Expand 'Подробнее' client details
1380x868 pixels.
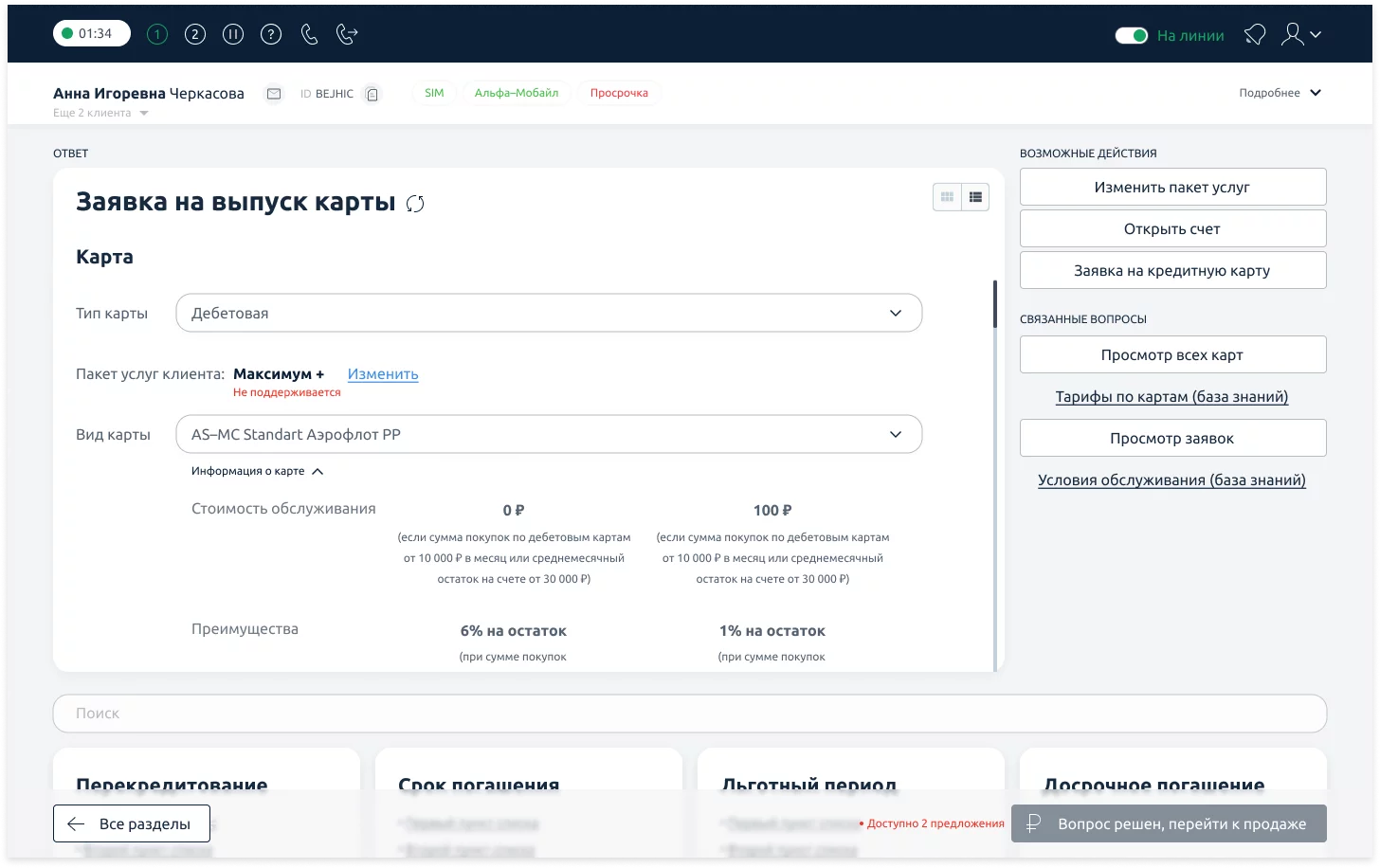pyautogui.click(x=1280, y=93)
